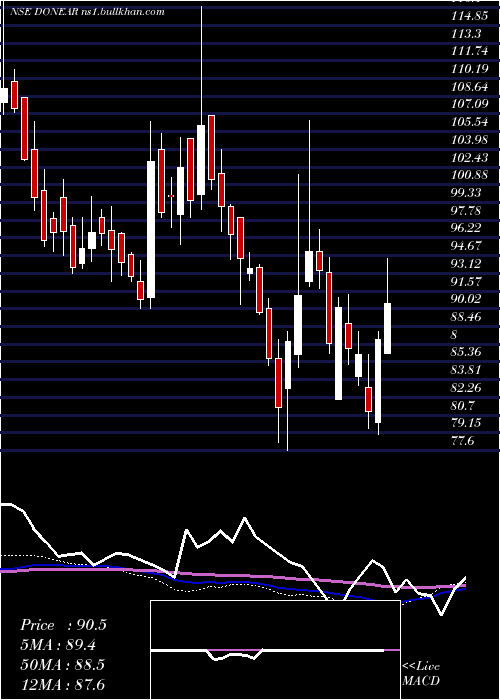
Task: Click the 80.7 price label
Action: point(463,405)
